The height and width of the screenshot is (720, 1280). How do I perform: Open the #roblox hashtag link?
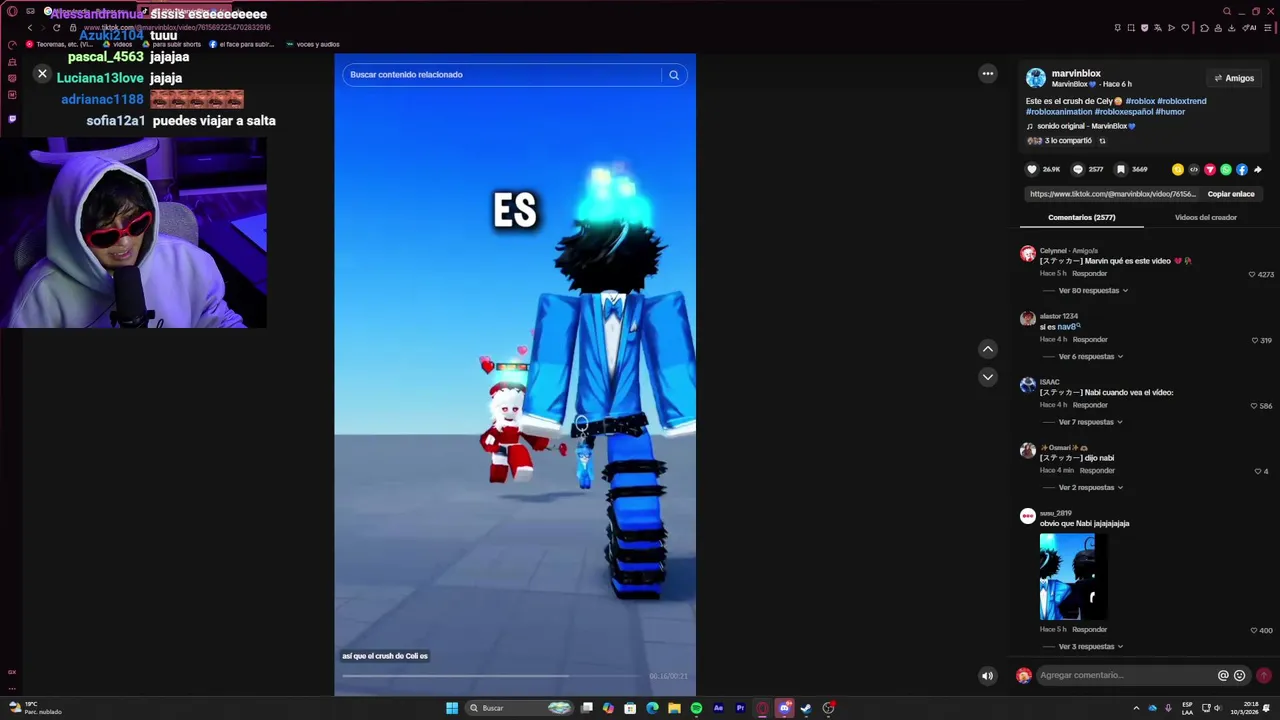pyautogui.click(x=1140, y=101)
